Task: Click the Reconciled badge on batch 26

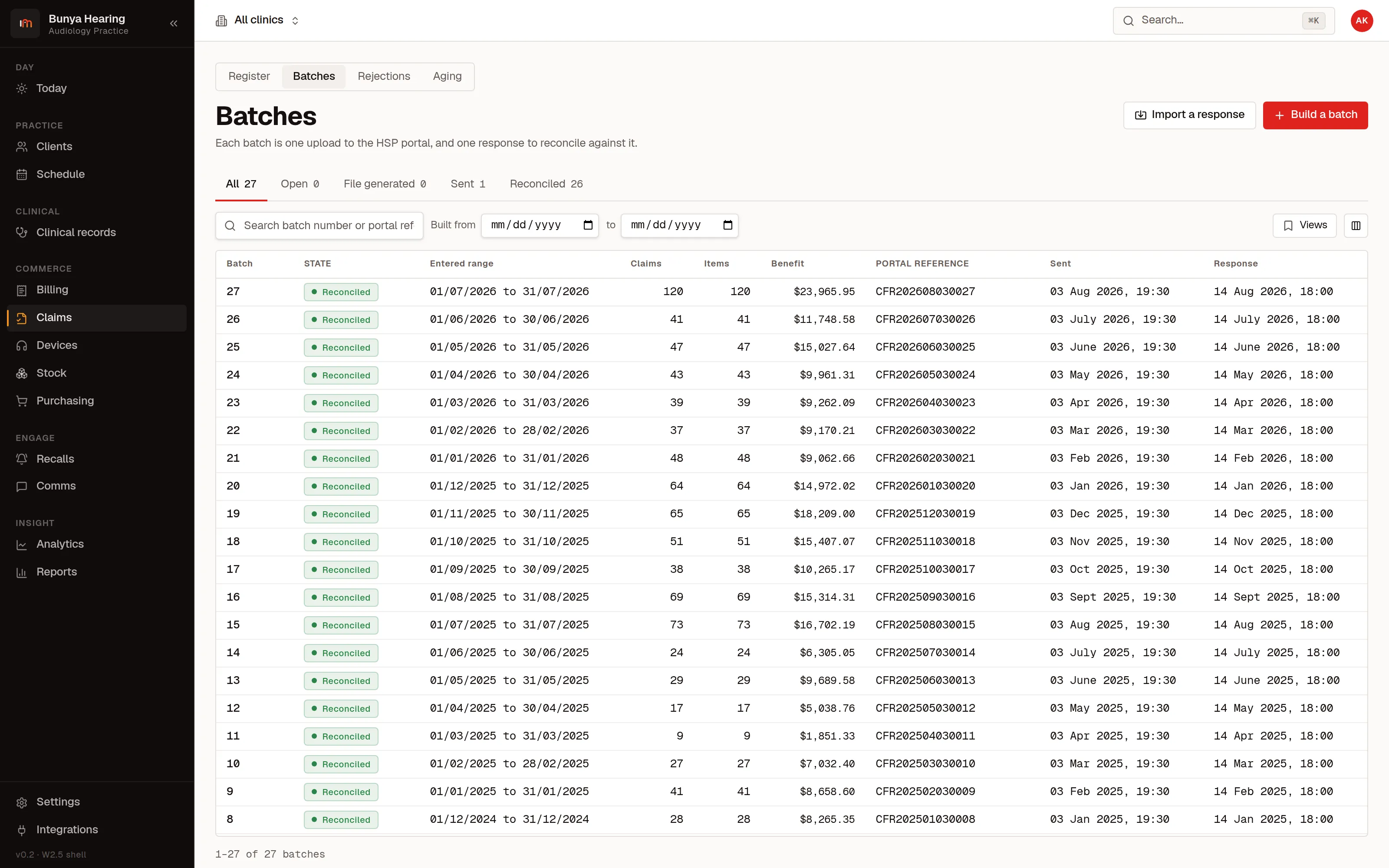Action: point(341,320)
